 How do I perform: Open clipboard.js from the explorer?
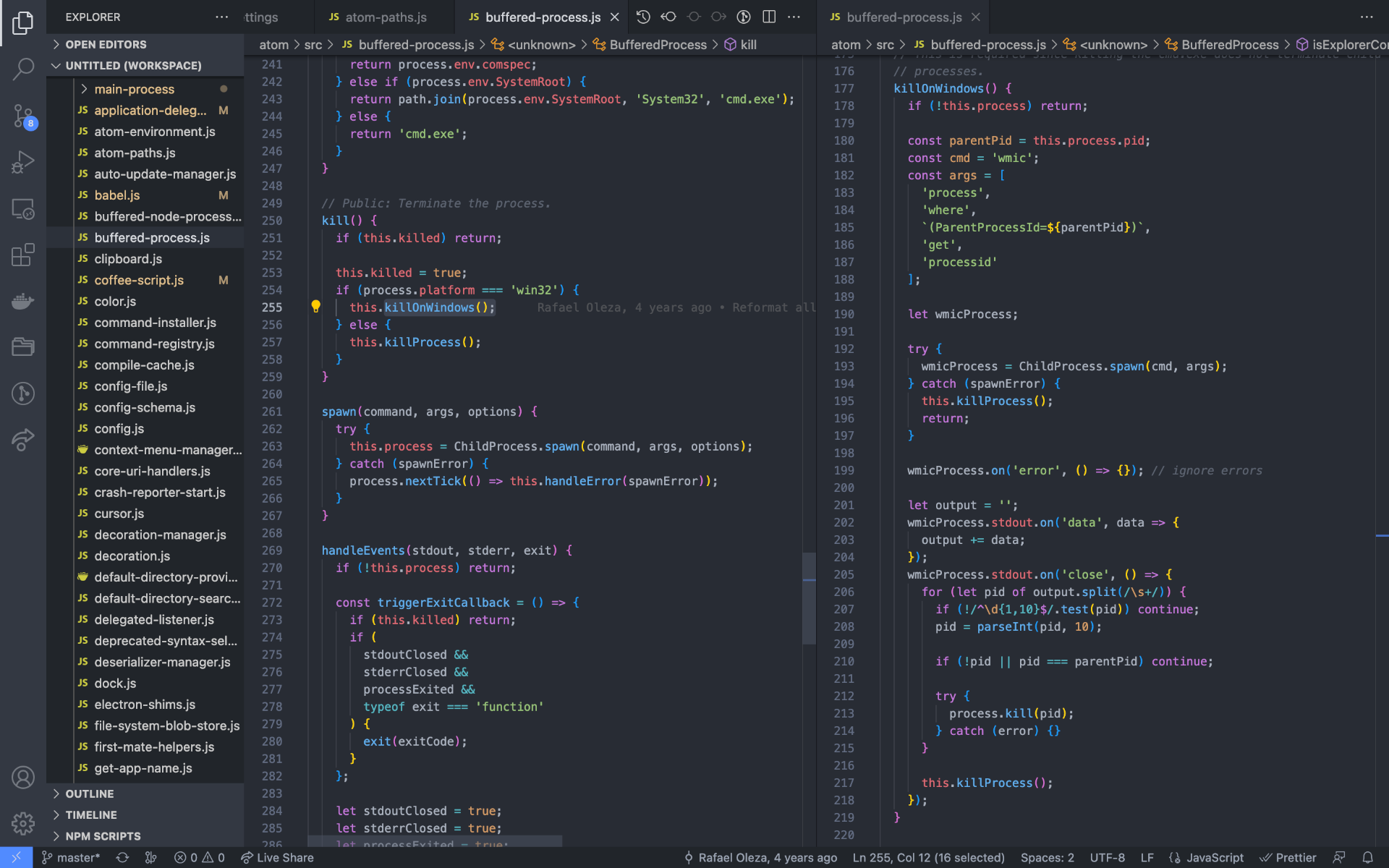pyautogui.click(x=128, y=259)
